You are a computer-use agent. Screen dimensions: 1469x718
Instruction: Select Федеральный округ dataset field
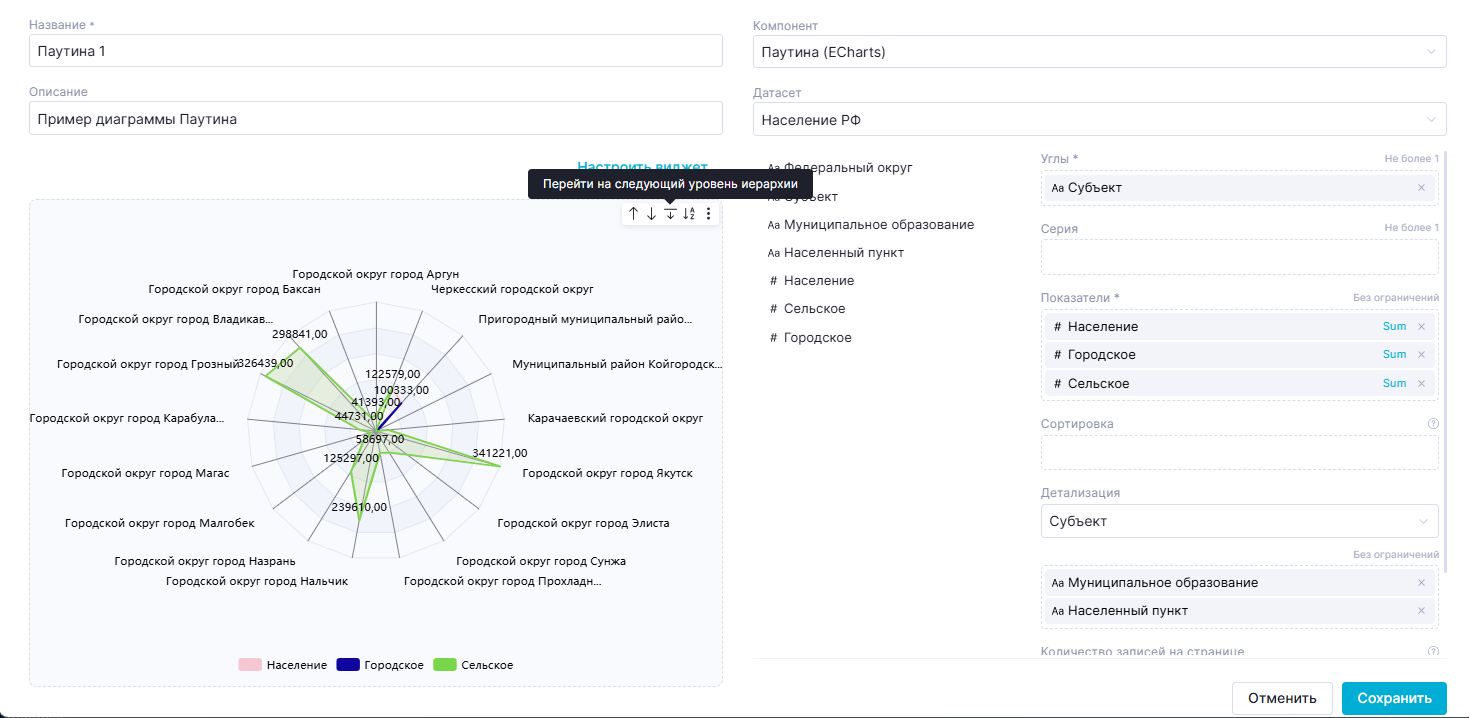point(847,168)
